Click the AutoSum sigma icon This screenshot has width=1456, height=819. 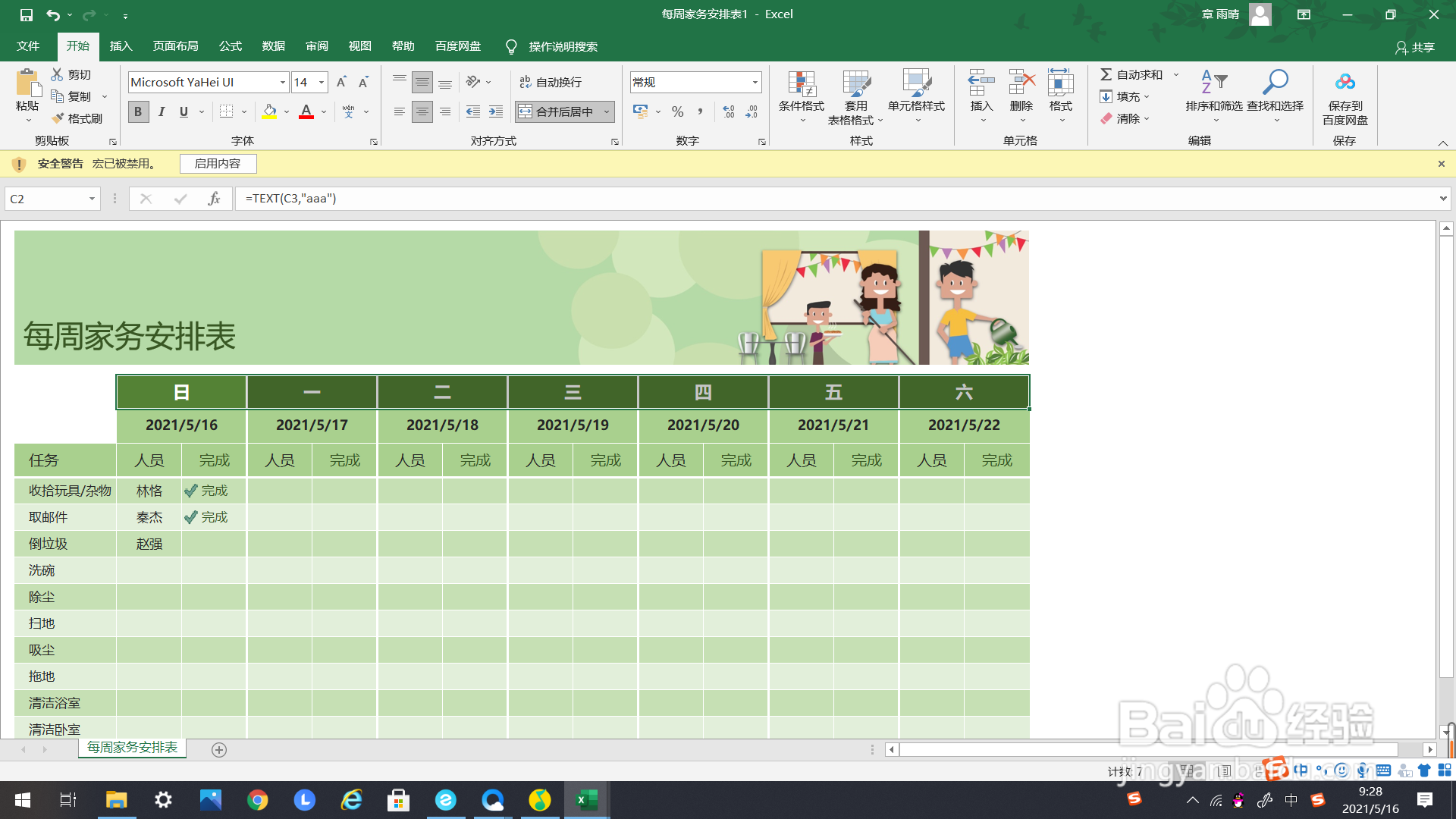(x=1106, y=74)
